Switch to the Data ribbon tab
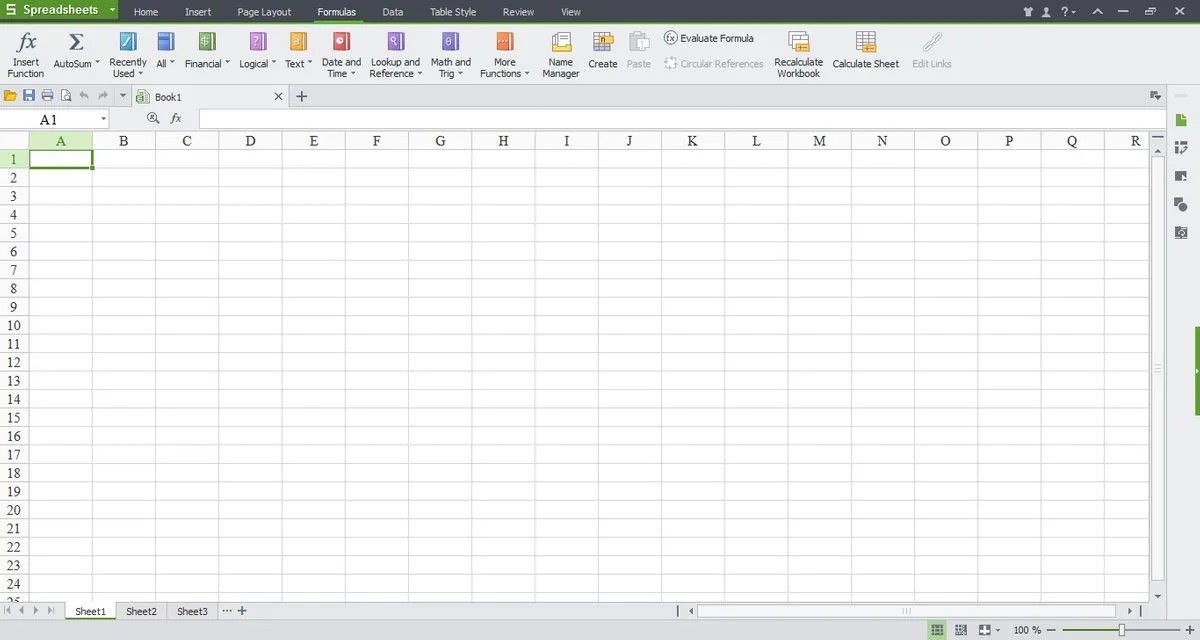The width and height of the screenshot is (1200, 640). coord(392,12)
